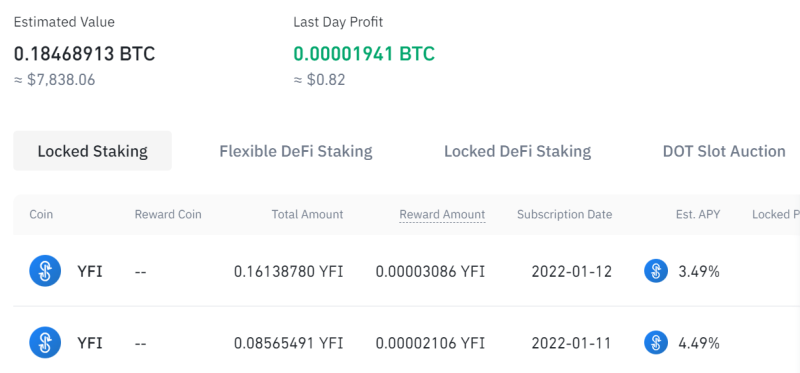Open Locked DeFi Staking tab
The image size is (800, 373).
pos(517,151)
